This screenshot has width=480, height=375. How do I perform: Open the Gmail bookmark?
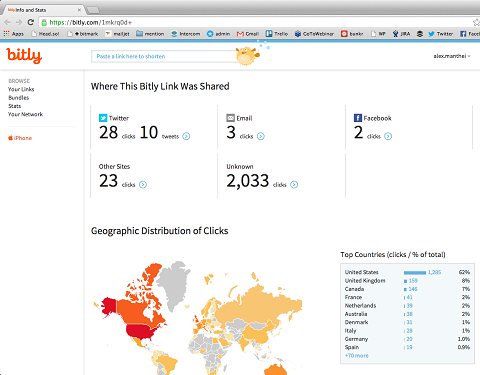(x=248, y=34)
